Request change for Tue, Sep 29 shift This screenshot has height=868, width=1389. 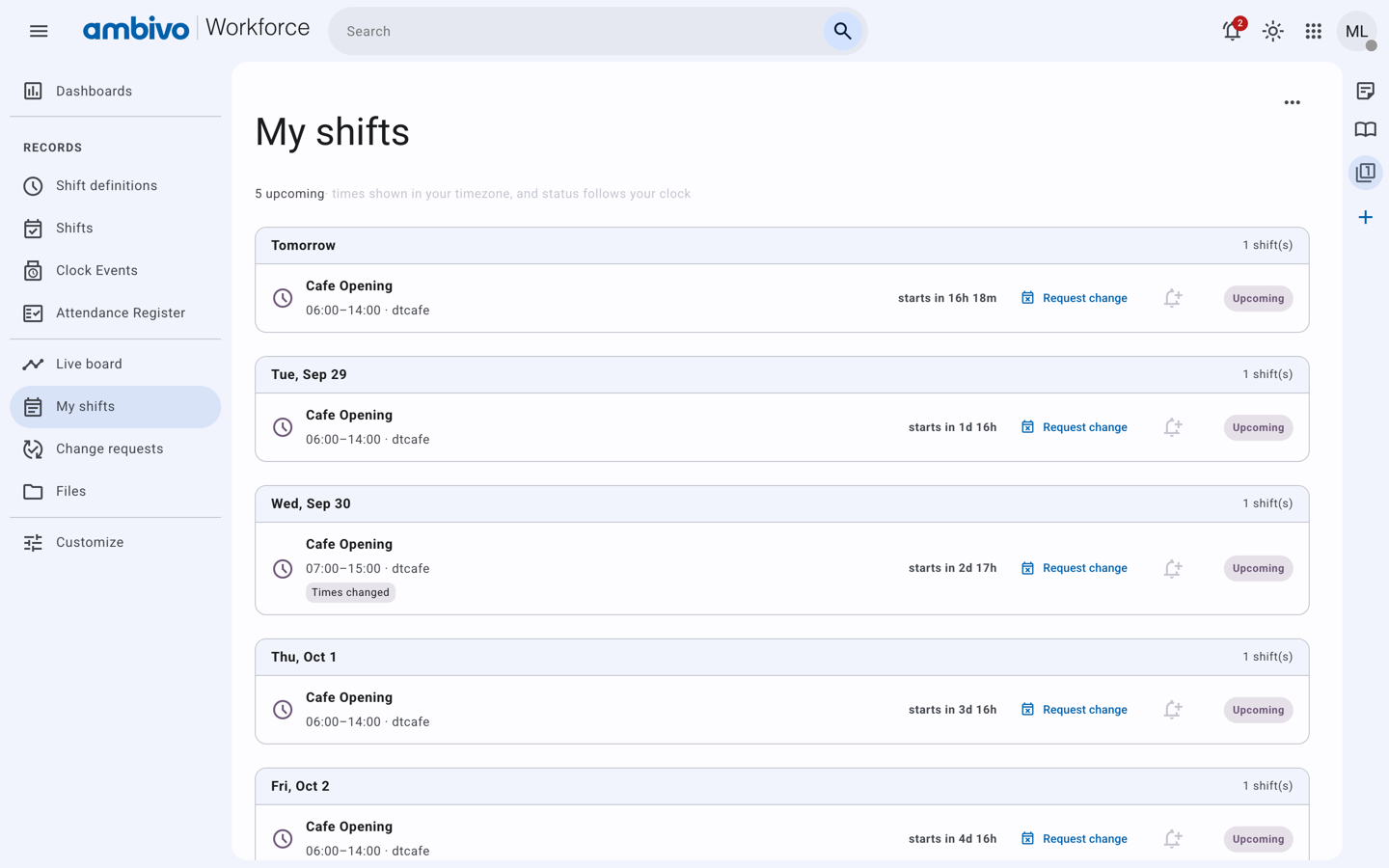point(1074,427)
